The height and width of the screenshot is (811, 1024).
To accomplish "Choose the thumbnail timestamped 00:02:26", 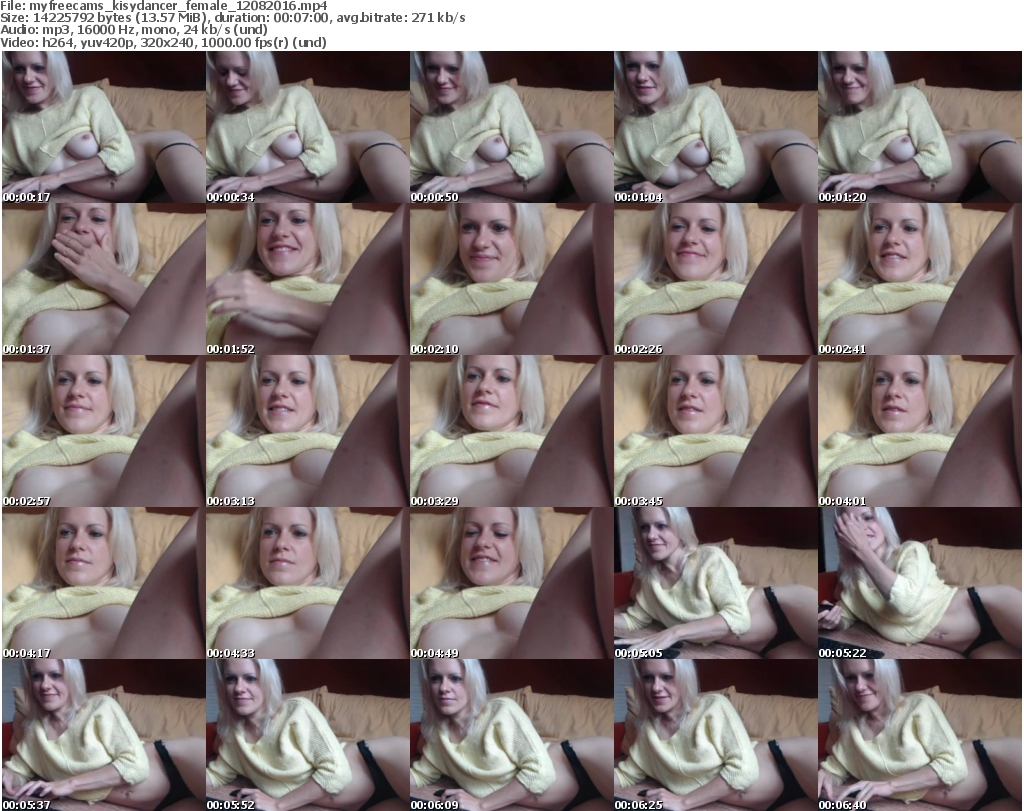I will (x=715, y=279).
